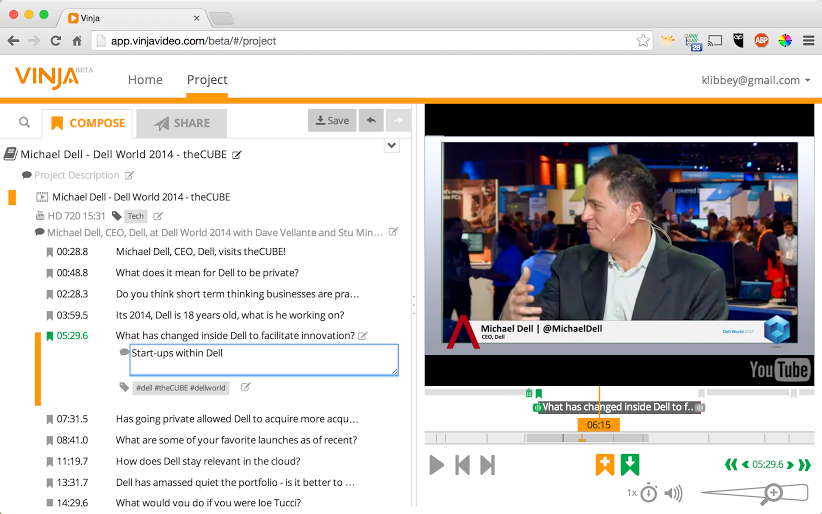Switch to the SHARE tab
Image resolution: width=822 pixels, height=514 pixels.
(x=182, y=123)
